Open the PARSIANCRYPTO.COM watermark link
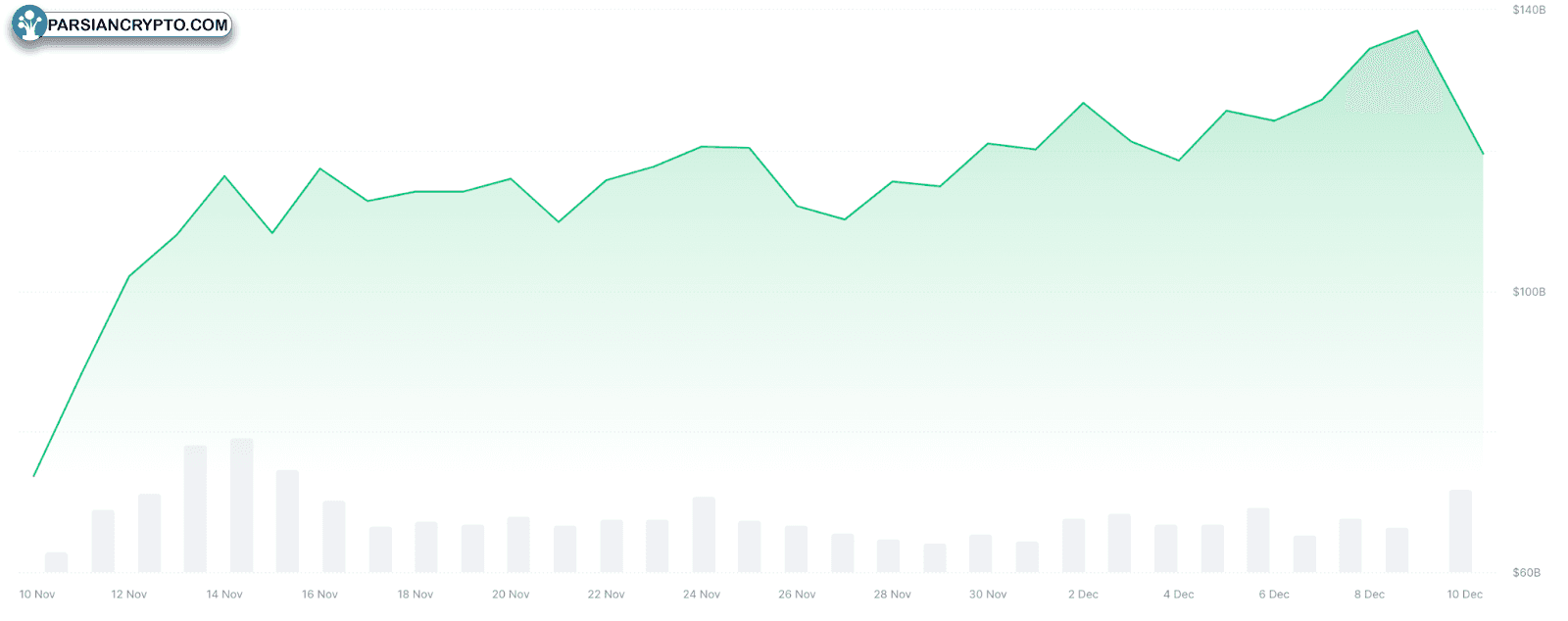Image resolution: width=1568 pixels, height=621 pixels. pos(138,24)
